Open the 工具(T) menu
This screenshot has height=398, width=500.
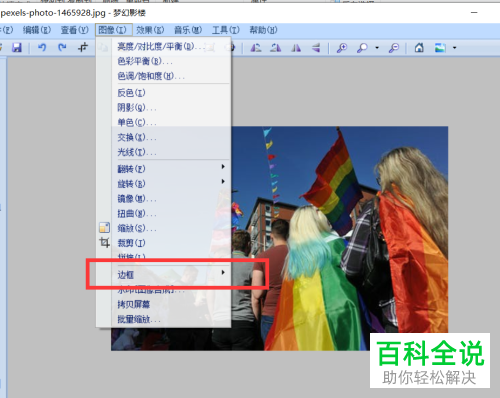(x=226, y=30)
